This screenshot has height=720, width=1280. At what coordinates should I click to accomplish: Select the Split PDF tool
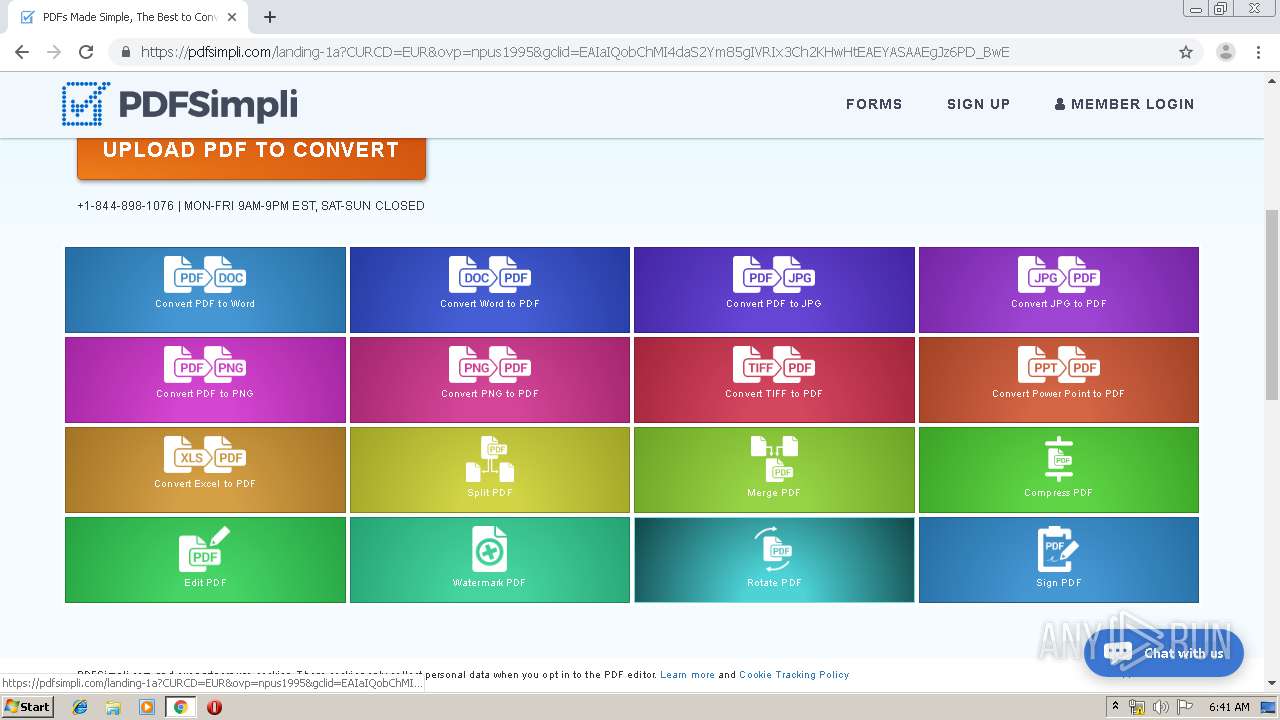point(490,470)
